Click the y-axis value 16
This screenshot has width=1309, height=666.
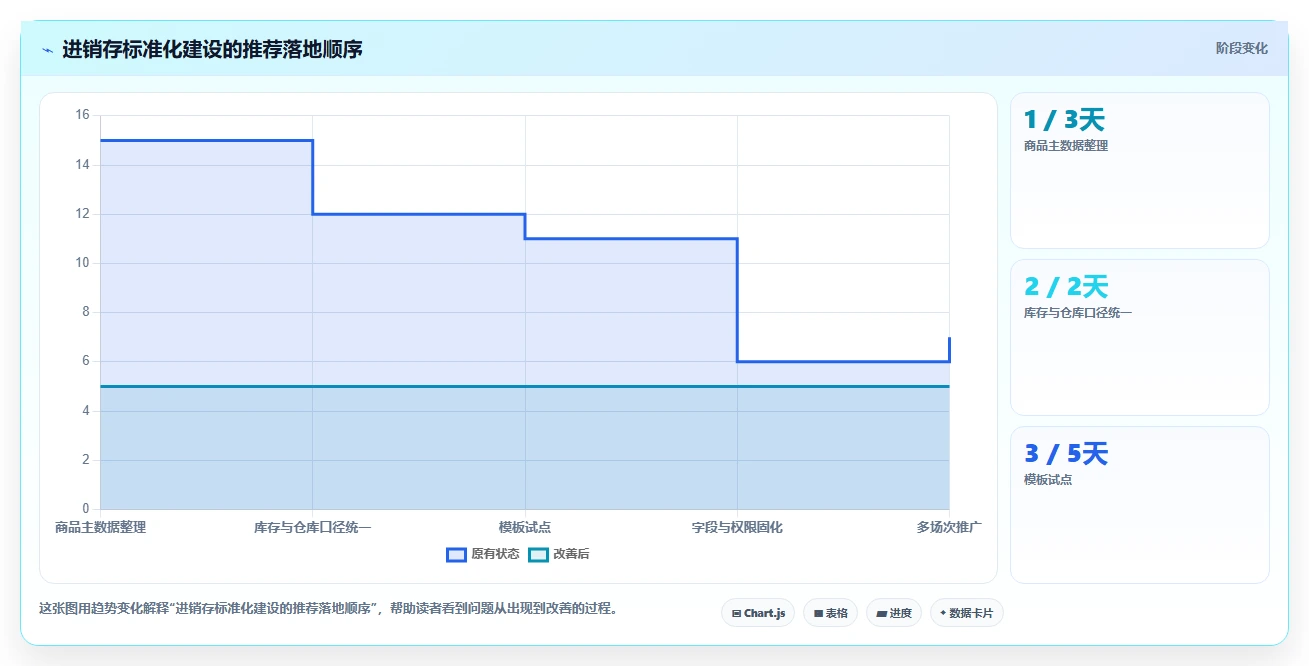tap(82, 115)
